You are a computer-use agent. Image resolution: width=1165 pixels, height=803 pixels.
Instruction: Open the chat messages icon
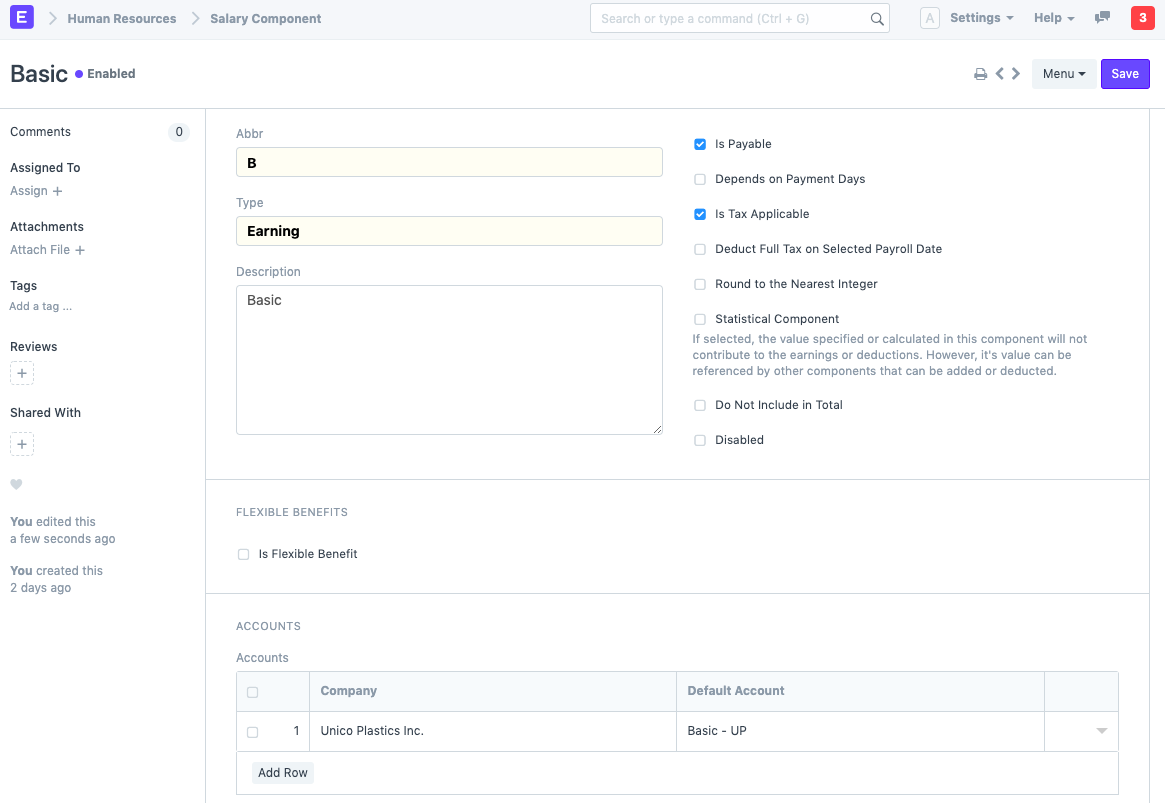(x=1102, y=18)
